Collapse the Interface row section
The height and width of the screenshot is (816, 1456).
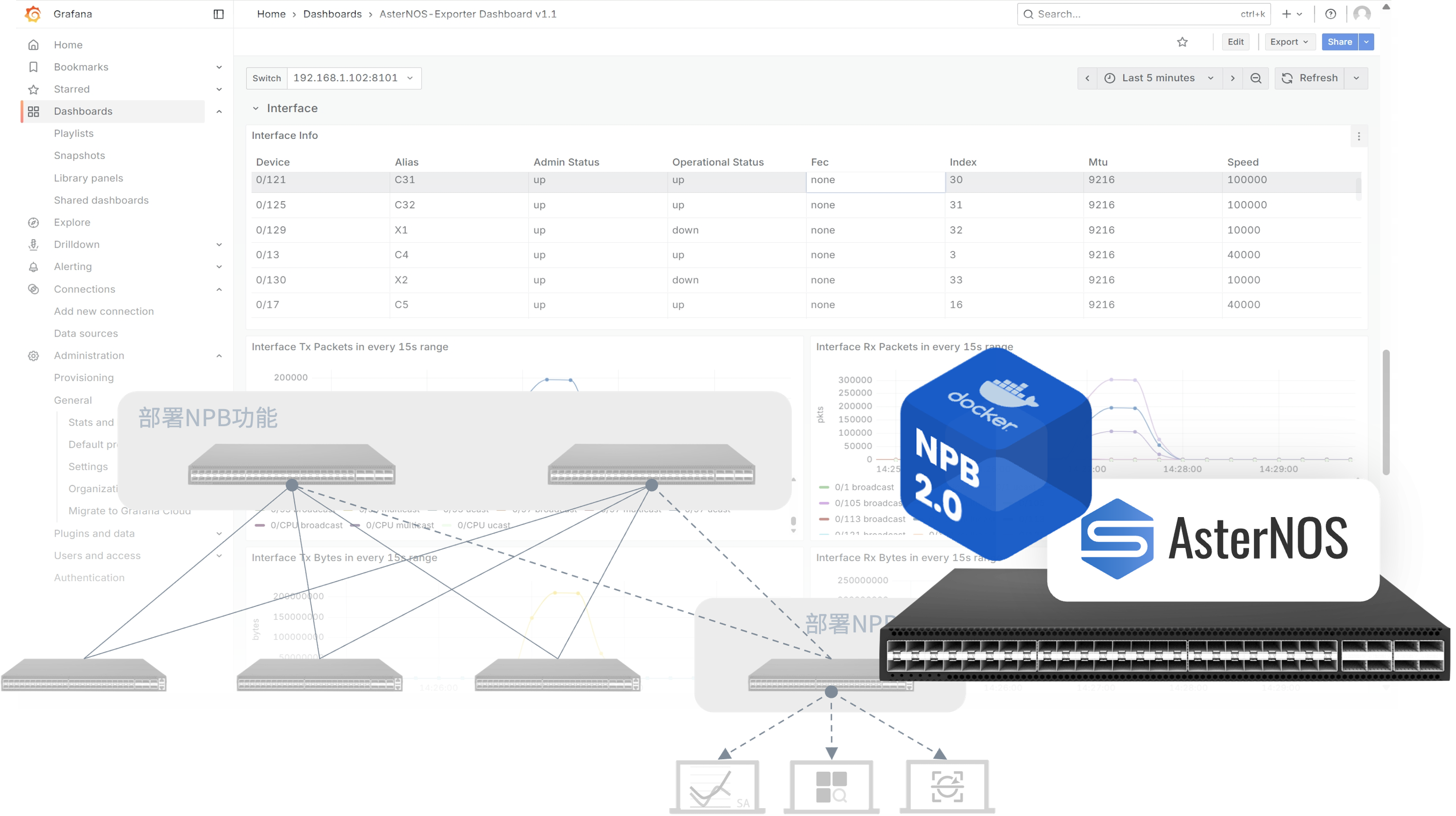[x=255, y=109]
